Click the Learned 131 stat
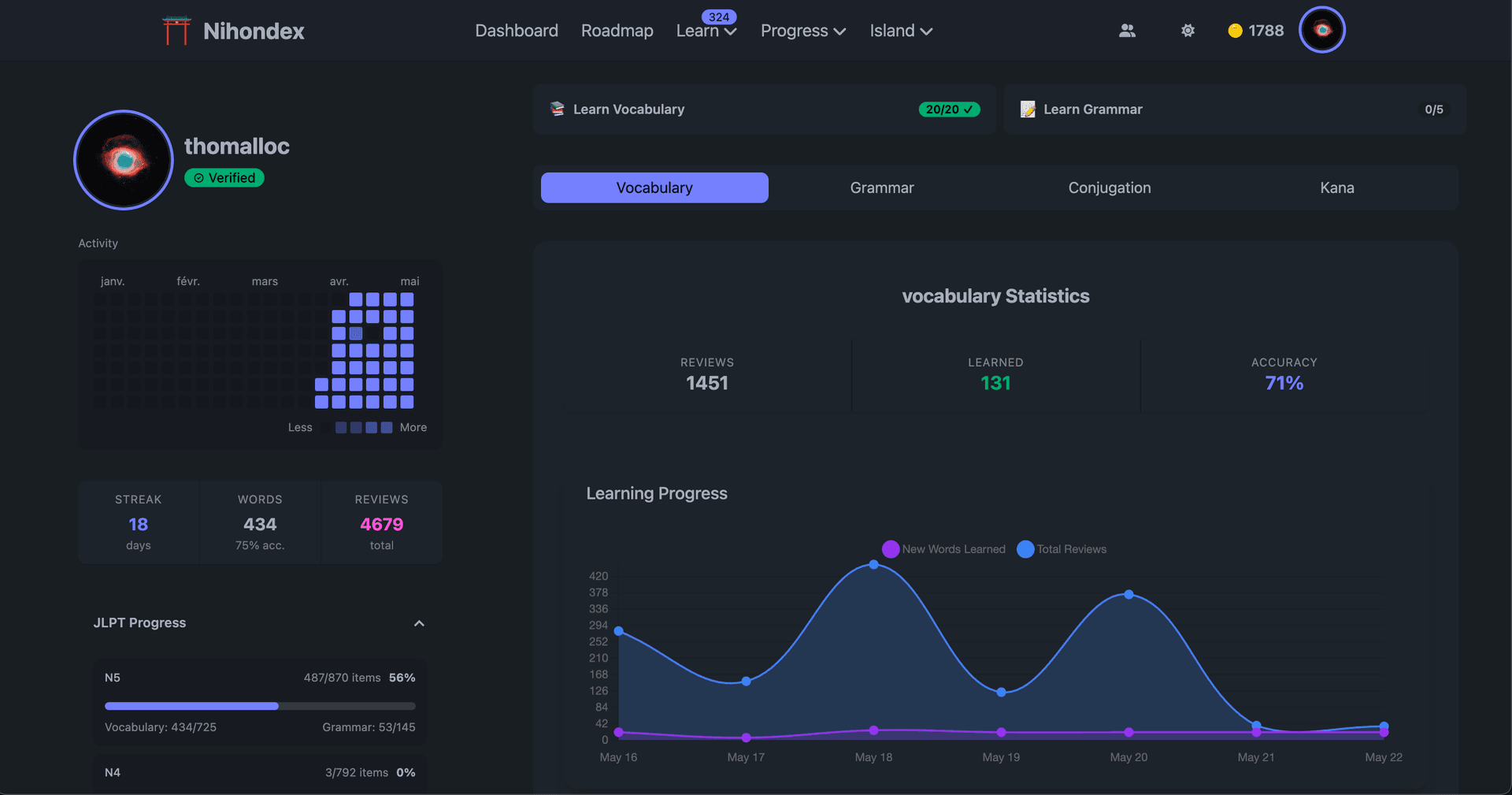1512x795 pixels. [995, 374]
